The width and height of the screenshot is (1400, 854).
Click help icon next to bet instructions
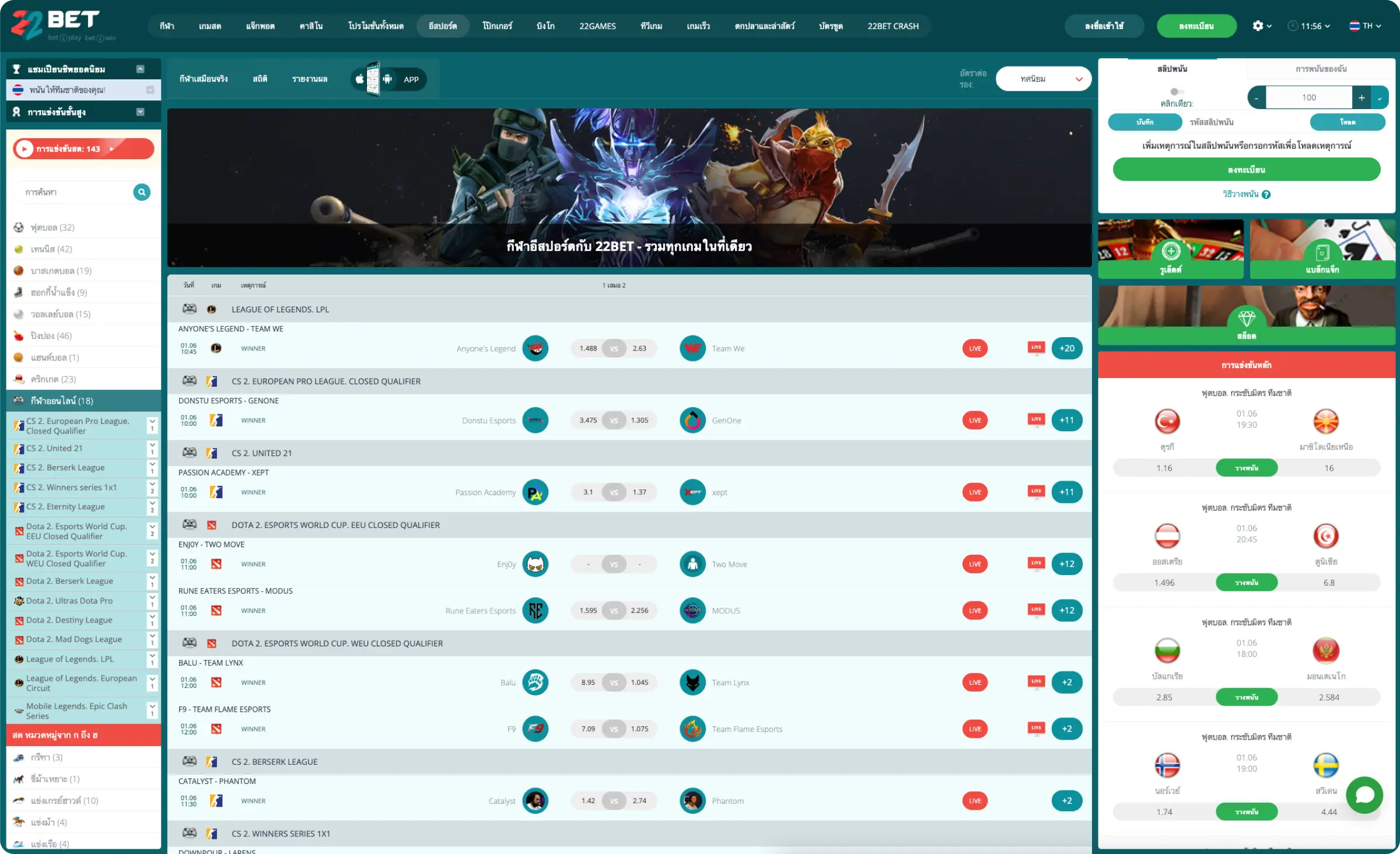1266,195
